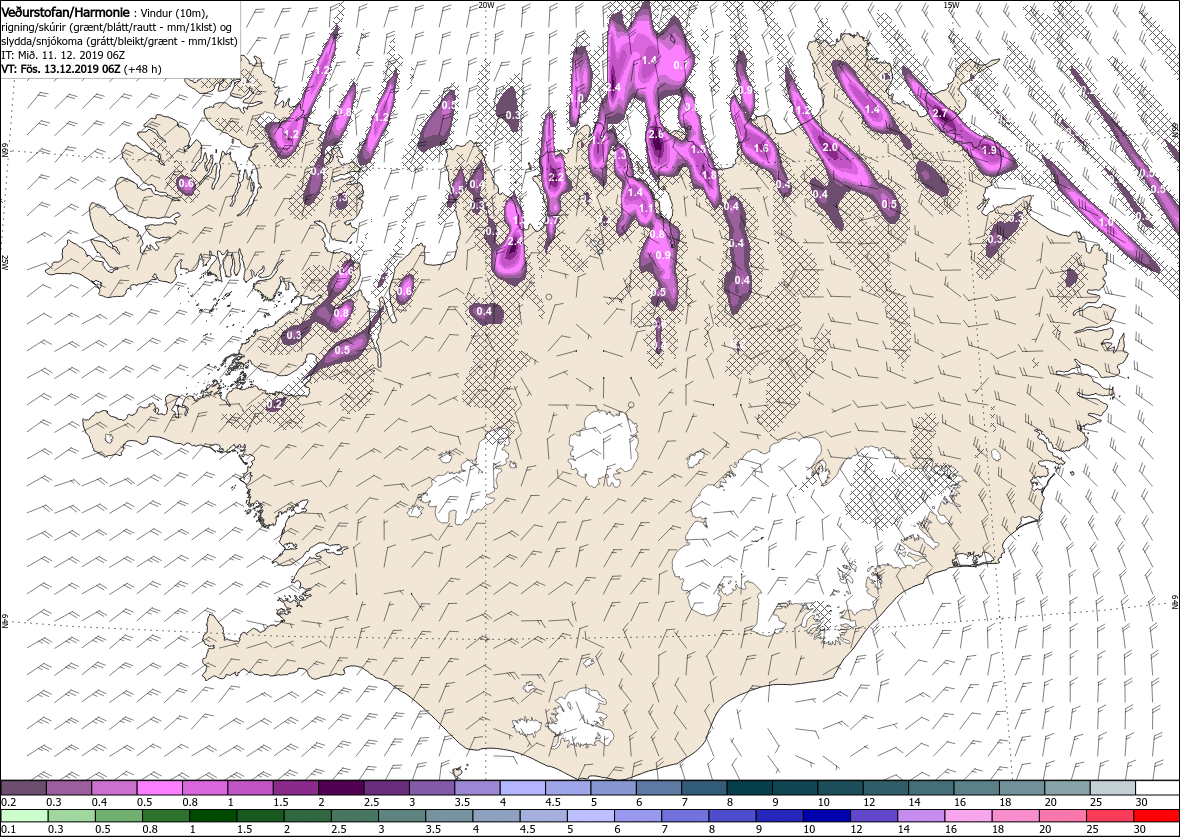Click the red rain legend swatch labeled 30
The height and width of the screenshot is (837, 1180).
1157,817
